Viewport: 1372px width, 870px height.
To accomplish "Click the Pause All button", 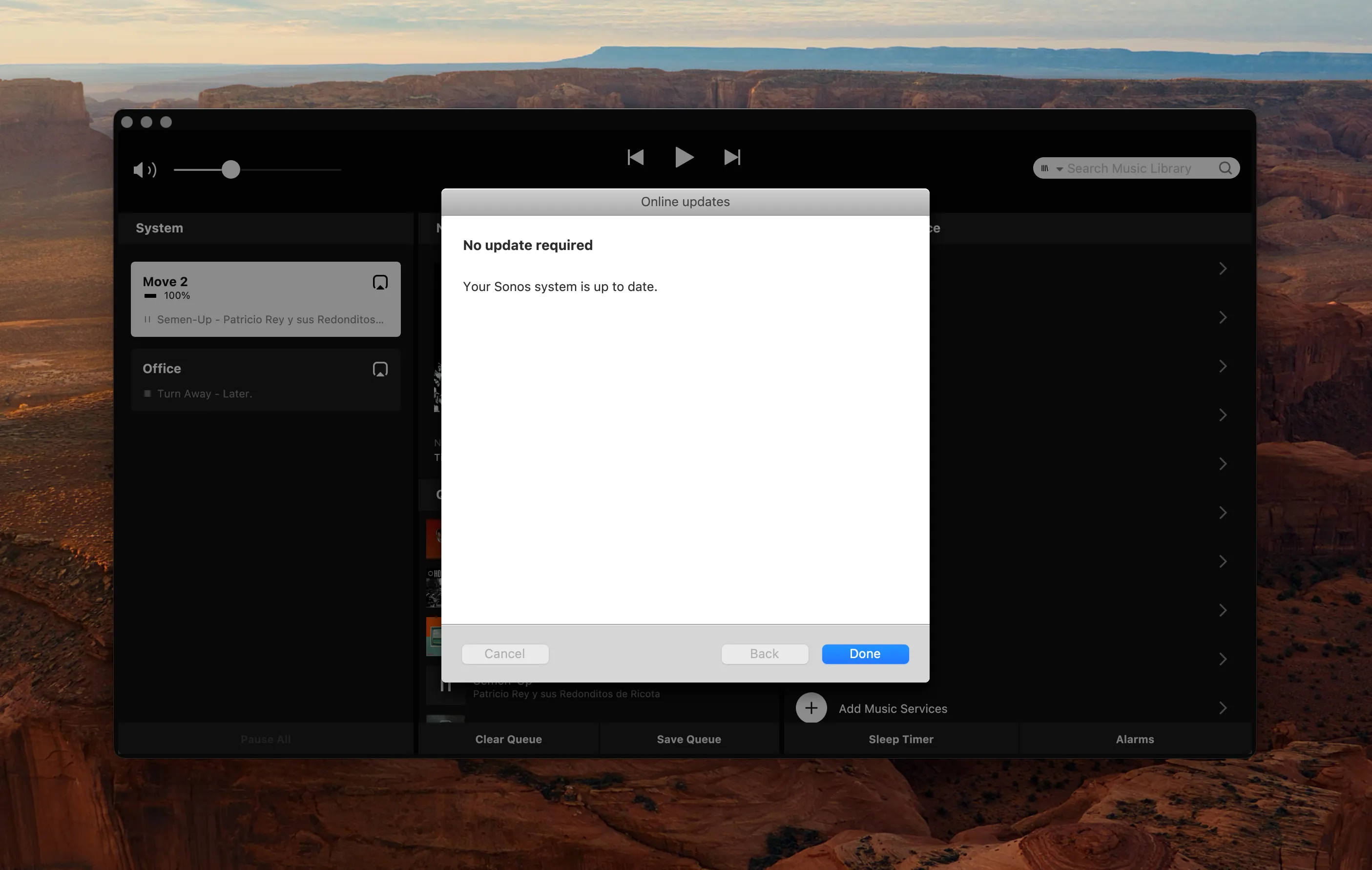I will coord(266,739).
